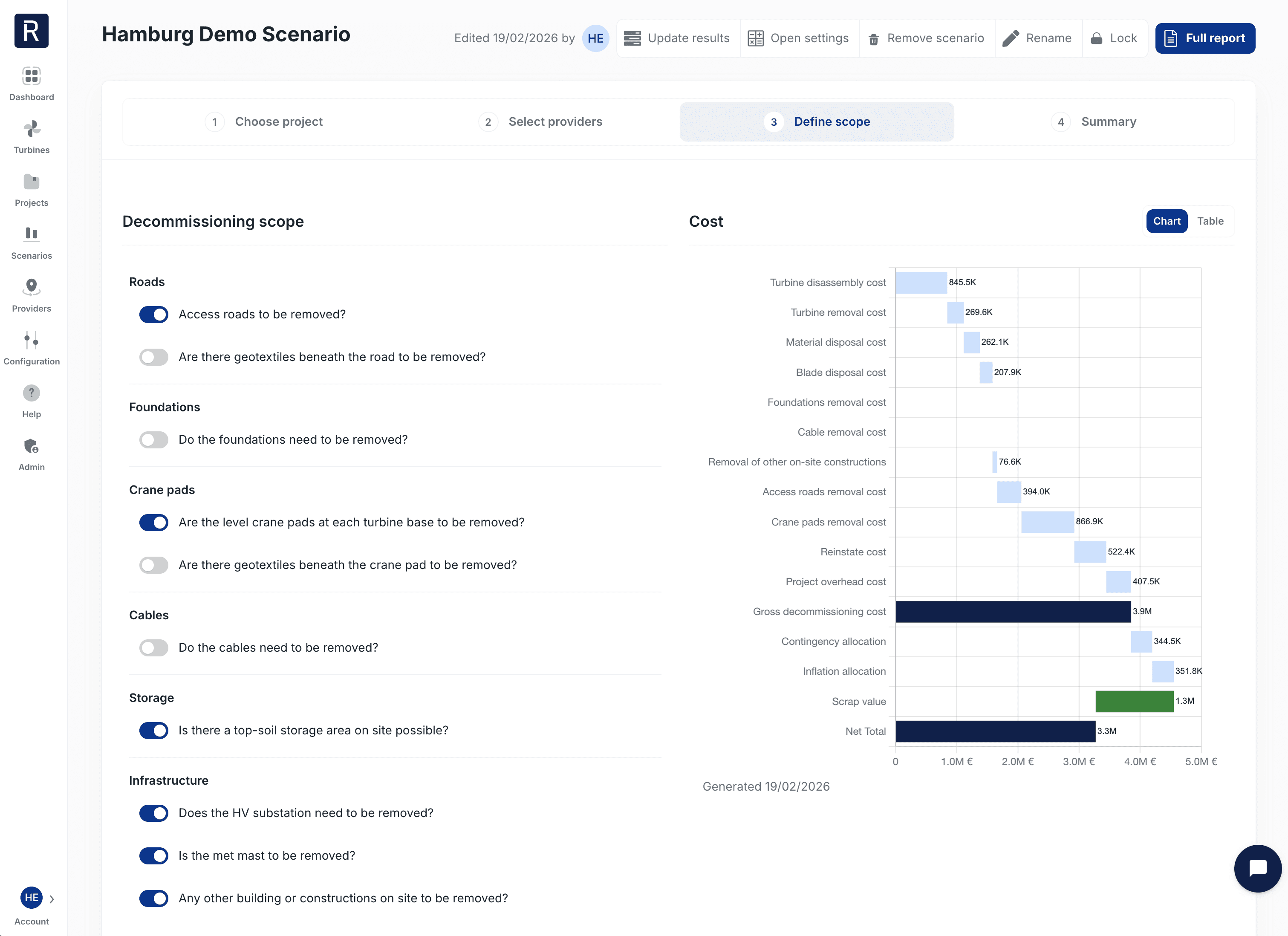Open the Dashboard sidebar icon
Image resolution: width=1288 pixels, height=936 pixels.
(31, 76)
